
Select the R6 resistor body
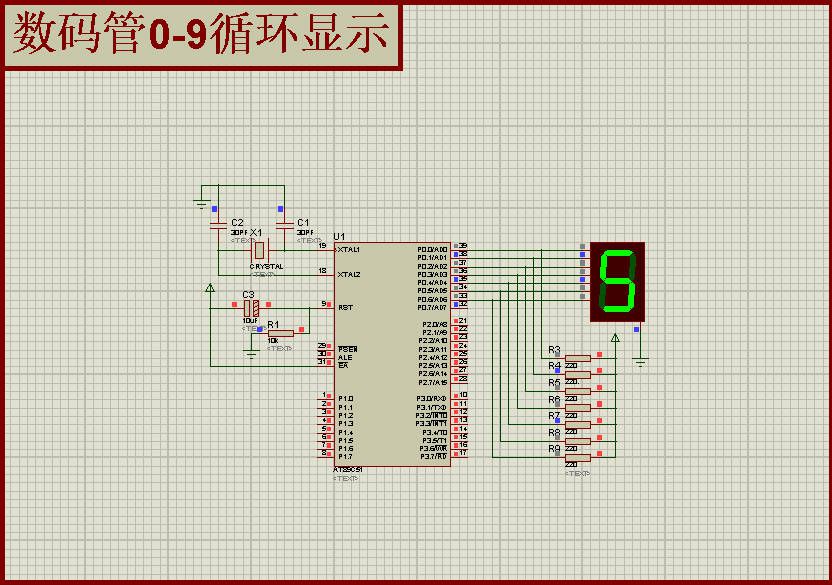(578, 408)
